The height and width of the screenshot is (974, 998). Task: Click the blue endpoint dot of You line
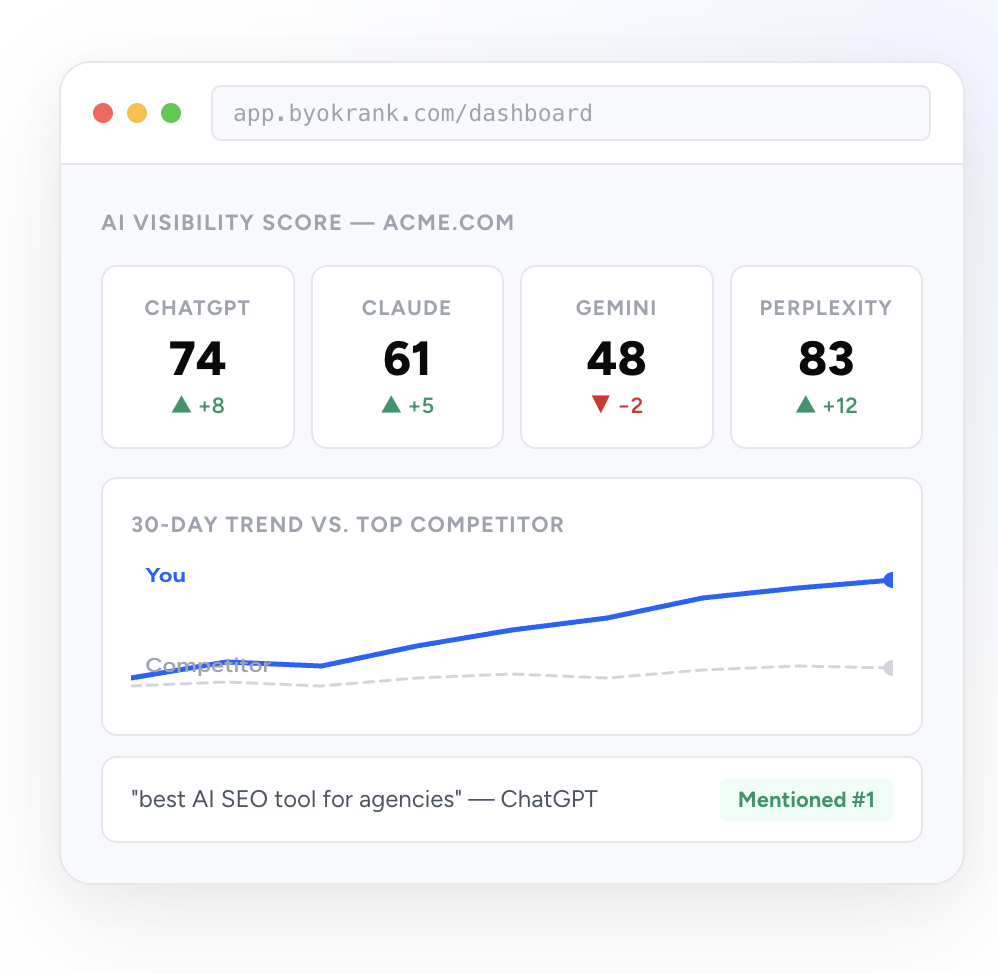[x=889, y=580]
